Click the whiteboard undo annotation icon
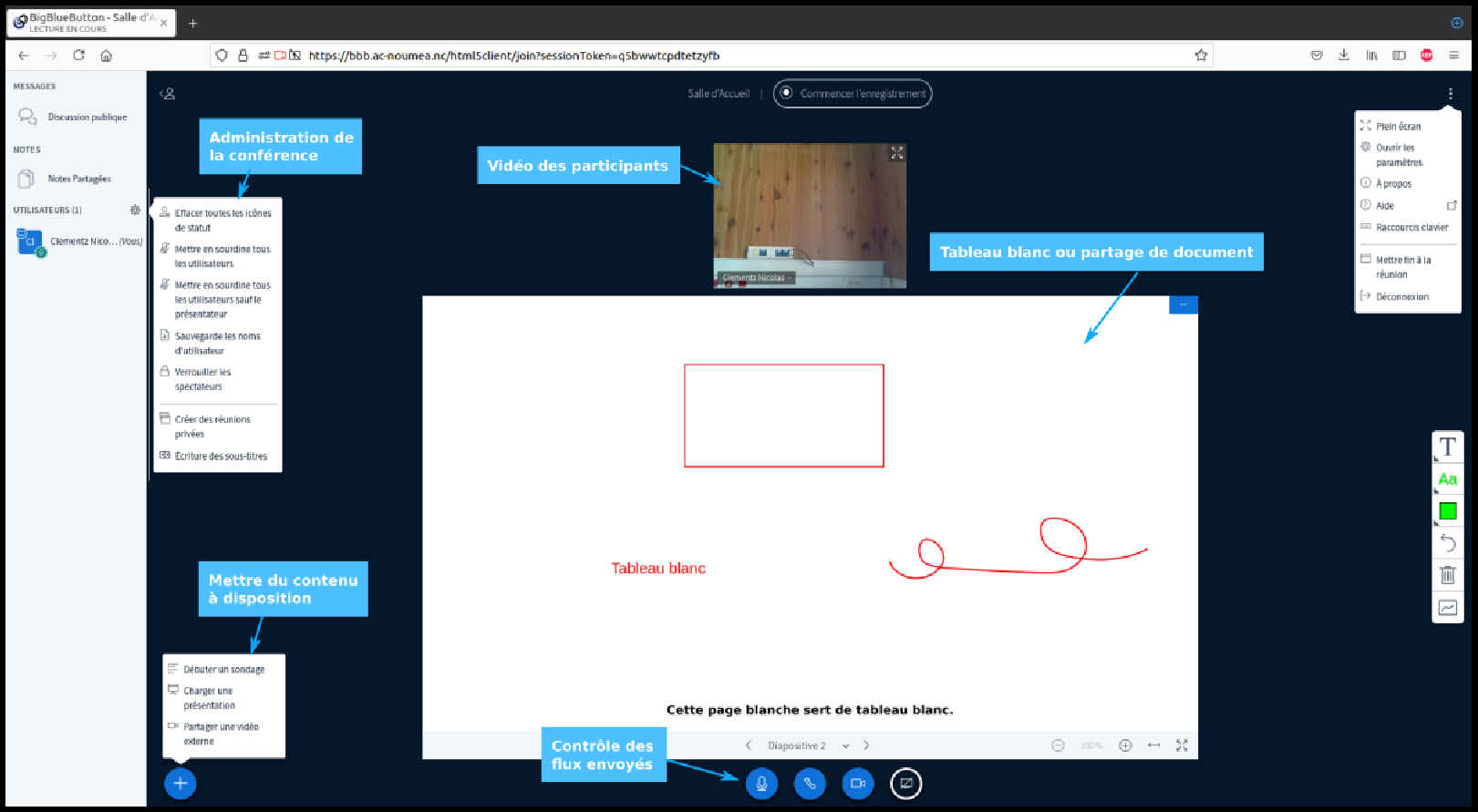The image size is (1478, 812). 1447,543
